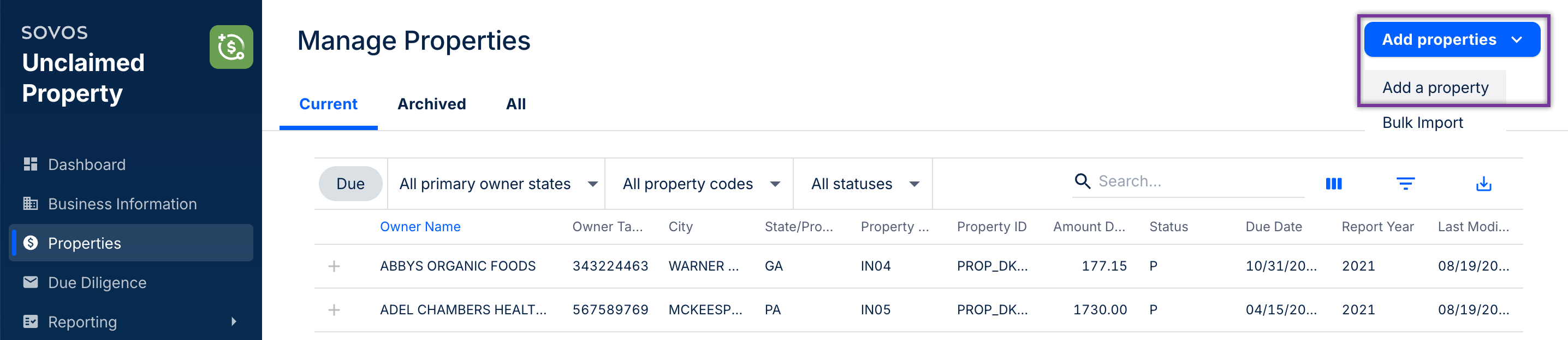Switch to the All tab
Screen dimensions: 1568x340
click(515, 104)
